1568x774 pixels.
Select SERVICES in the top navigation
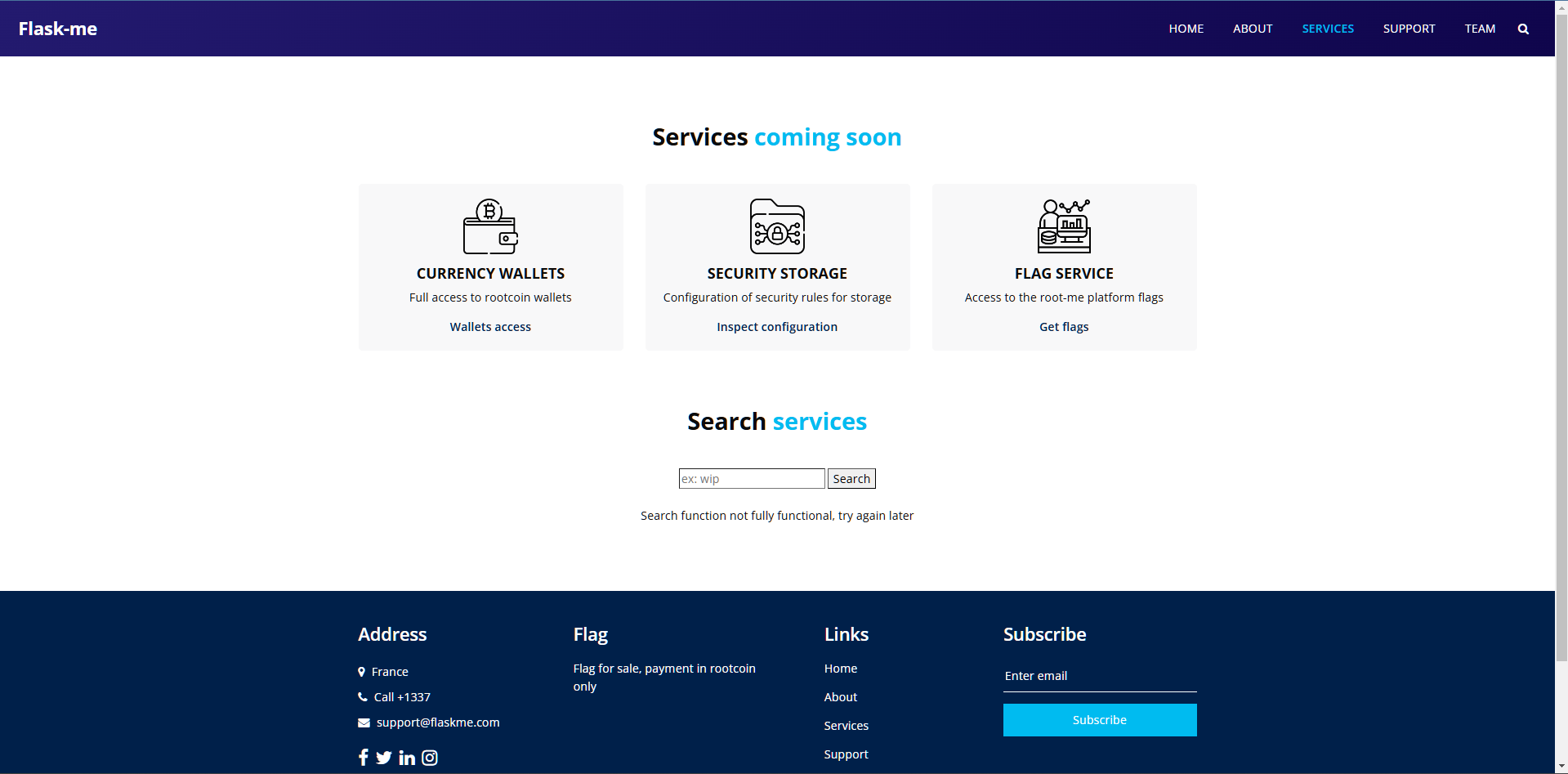(x=1328, y=29)
